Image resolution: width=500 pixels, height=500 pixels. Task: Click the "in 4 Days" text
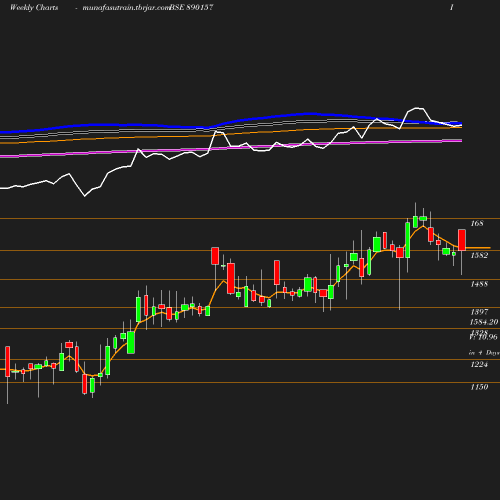tap(484, 353)
